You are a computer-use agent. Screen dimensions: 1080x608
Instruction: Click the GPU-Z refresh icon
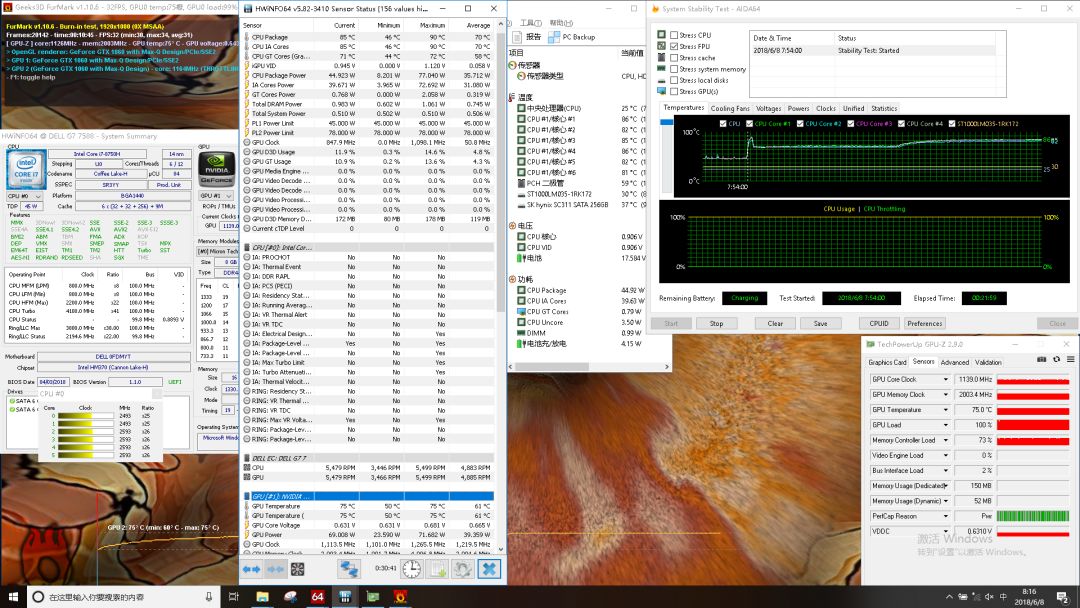pyautogui.click(x=1055, y=360)
